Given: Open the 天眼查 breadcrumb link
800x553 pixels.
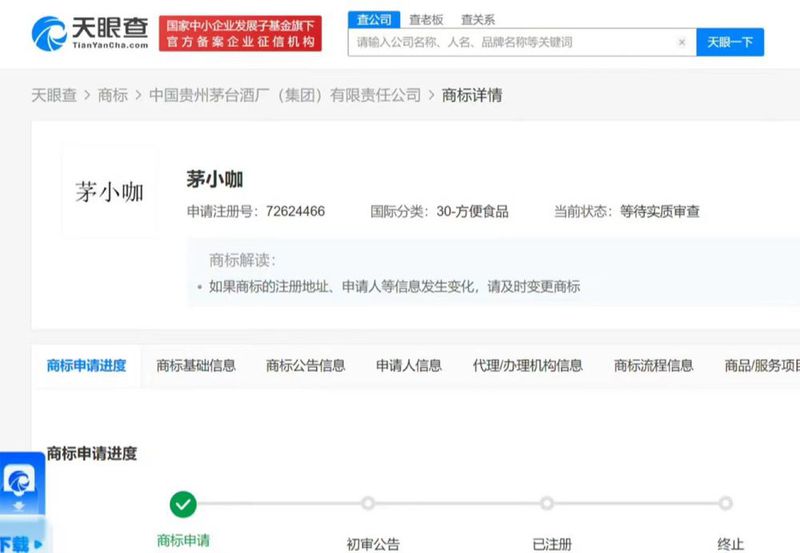Looking at the screenshot, I should point(54,95).
